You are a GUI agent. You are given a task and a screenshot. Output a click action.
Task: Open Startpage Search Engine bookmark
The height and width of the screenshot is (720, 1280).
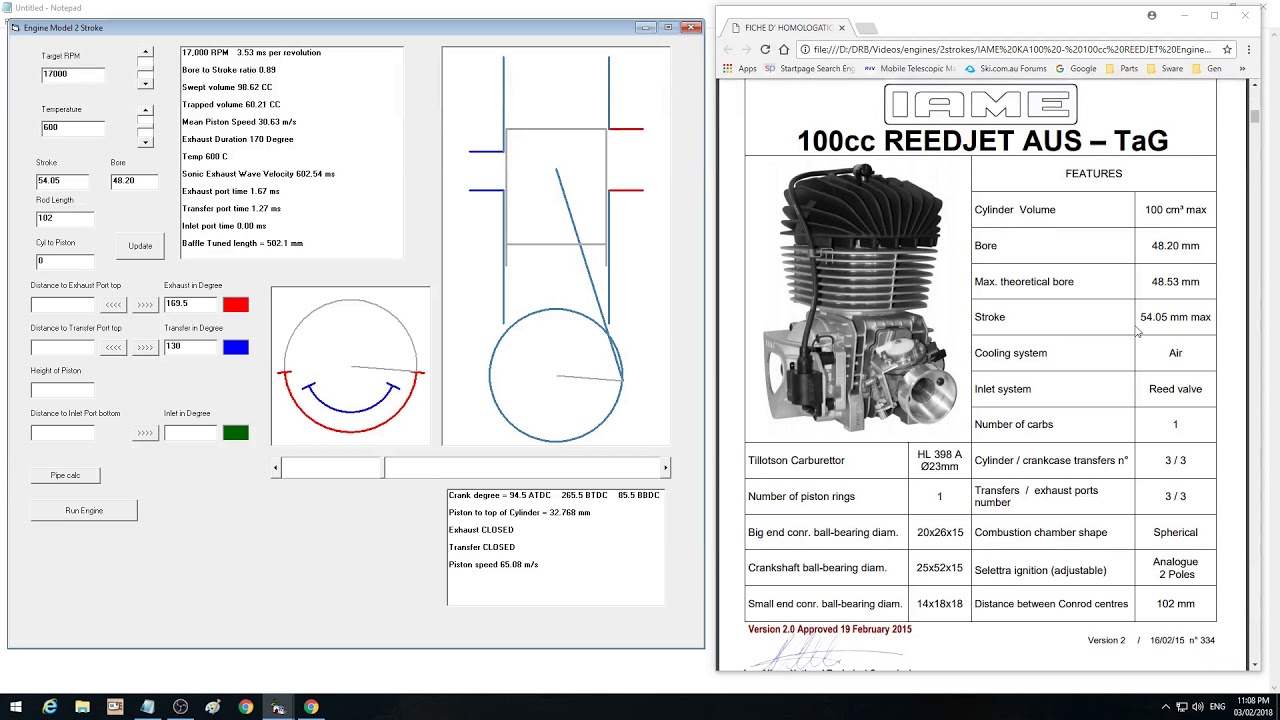[x=809, y=69]
